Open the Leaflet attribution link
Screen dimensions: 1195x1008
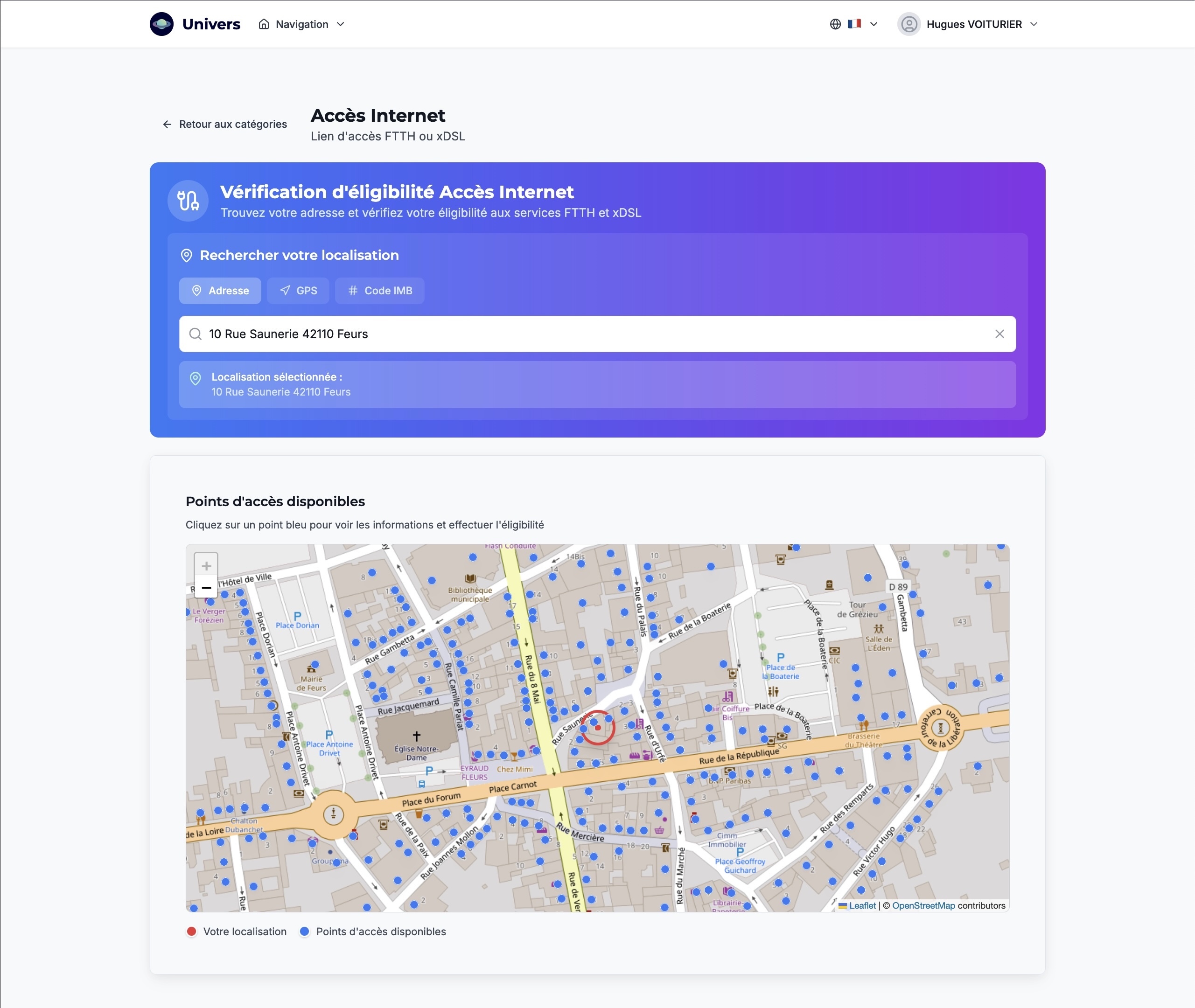click(x=862, y=906)
